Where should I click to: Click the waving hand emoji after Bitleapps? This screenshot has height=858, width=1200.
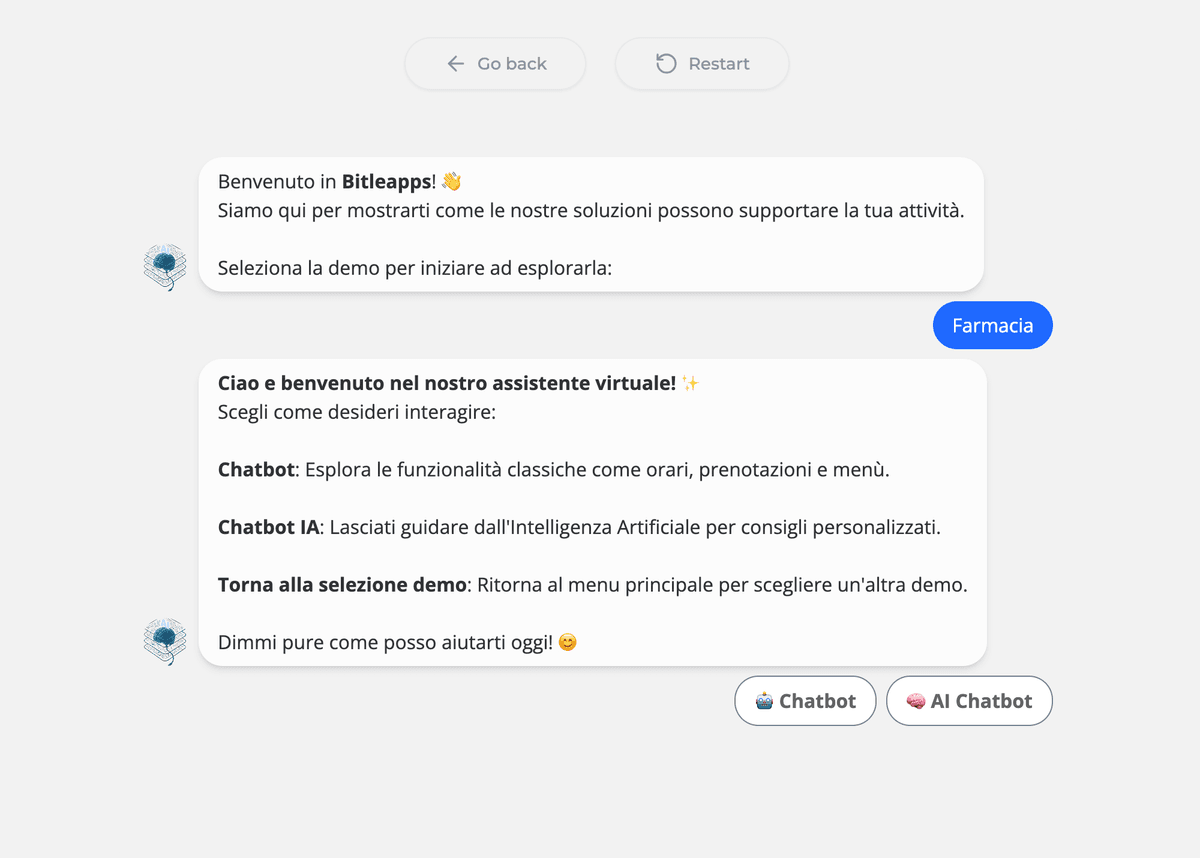click(x=451, y=182)
